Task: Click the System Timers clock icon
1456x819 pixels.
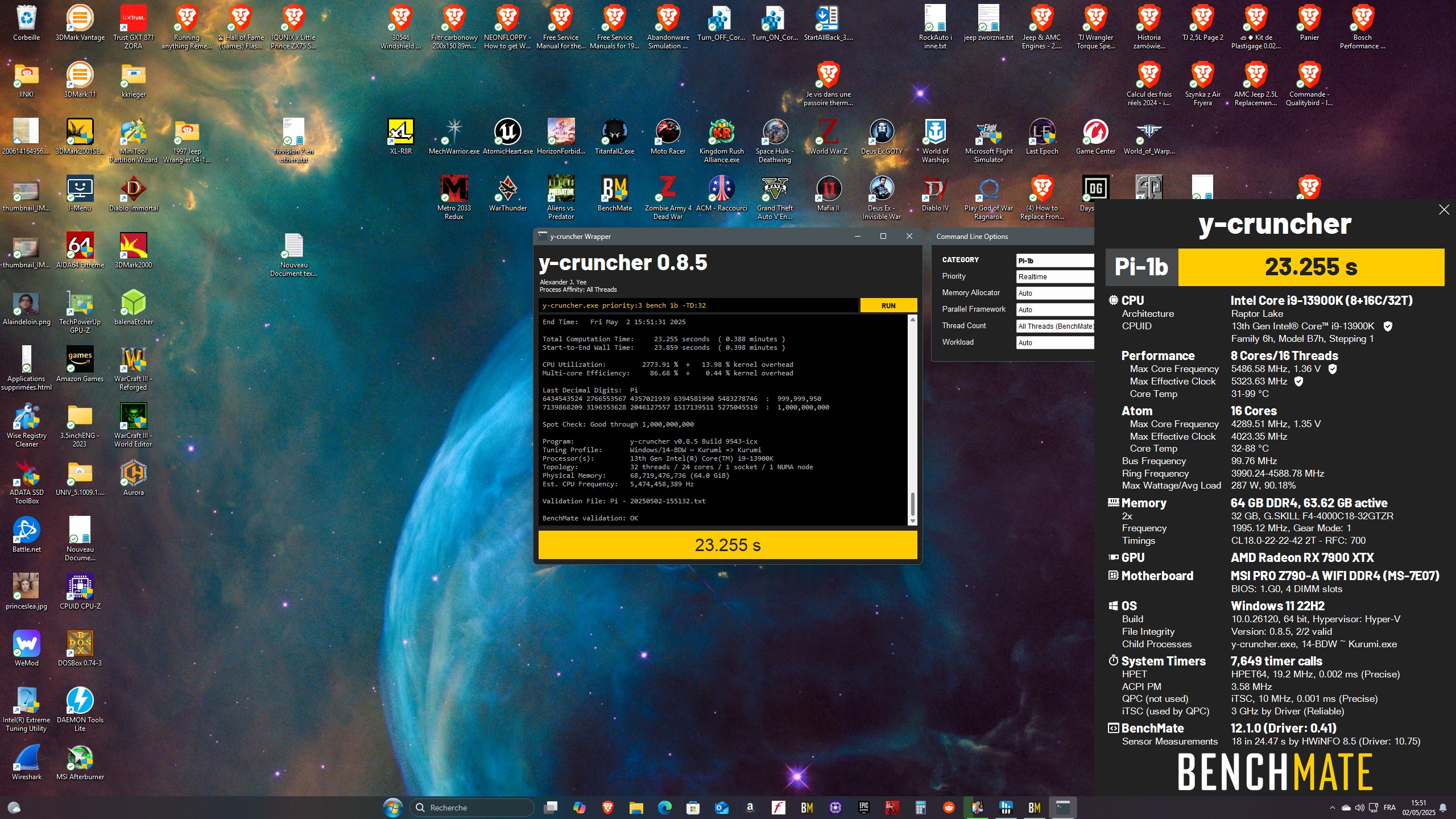Action: 1113,660
